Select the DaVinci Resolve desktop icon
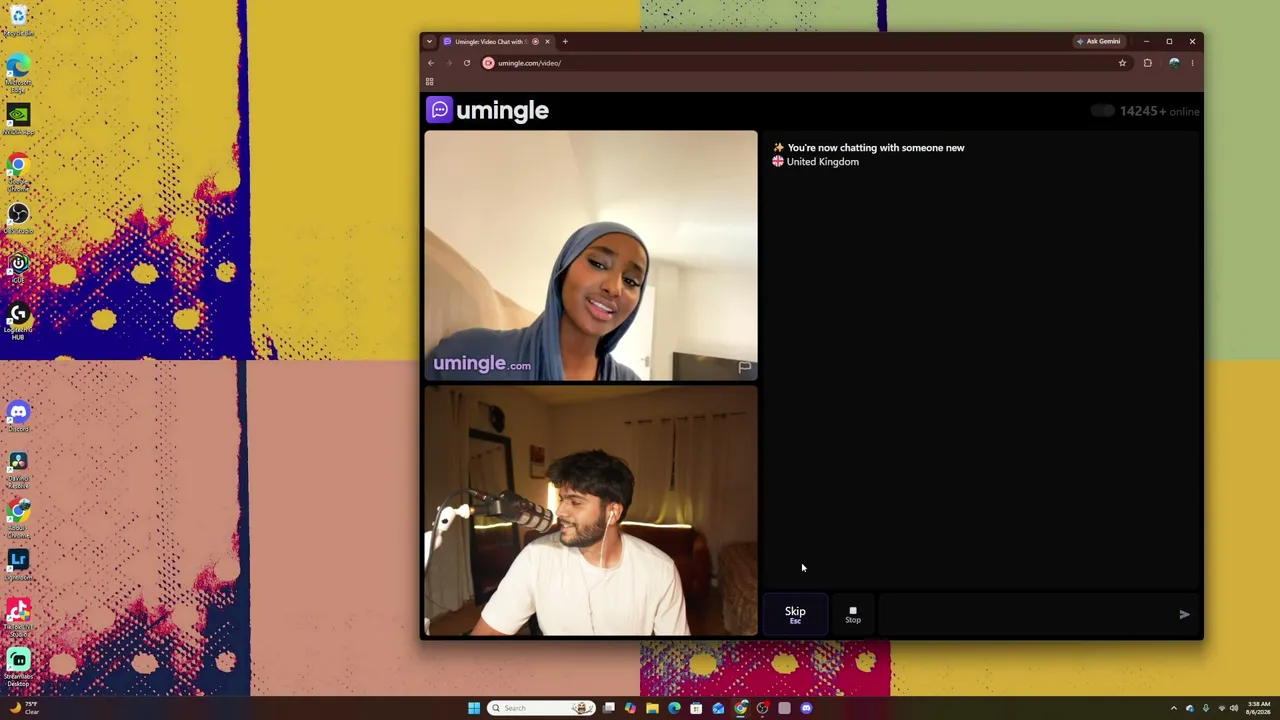 (18, 470)
